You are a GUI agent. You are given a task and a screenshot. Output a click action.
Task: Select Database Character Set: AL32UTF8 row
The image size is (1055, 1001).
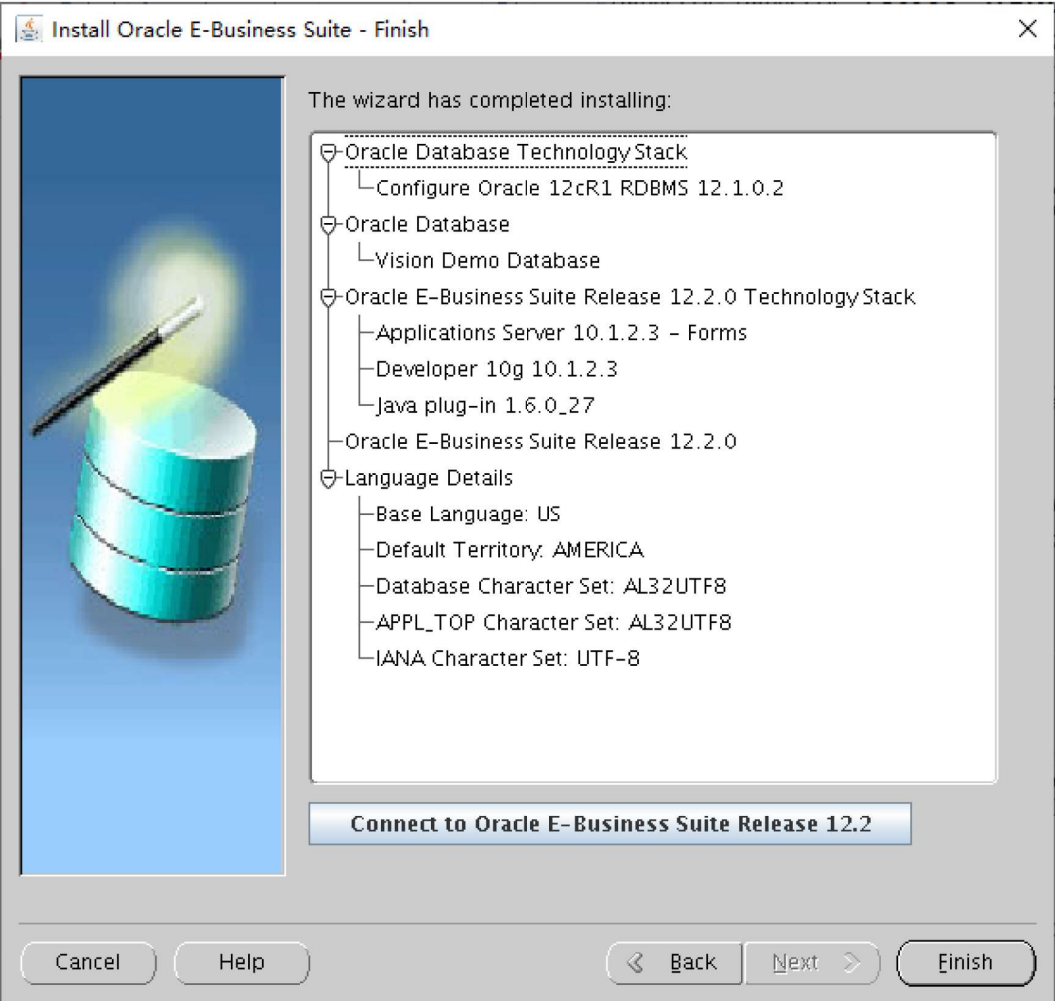coord(551,587)
